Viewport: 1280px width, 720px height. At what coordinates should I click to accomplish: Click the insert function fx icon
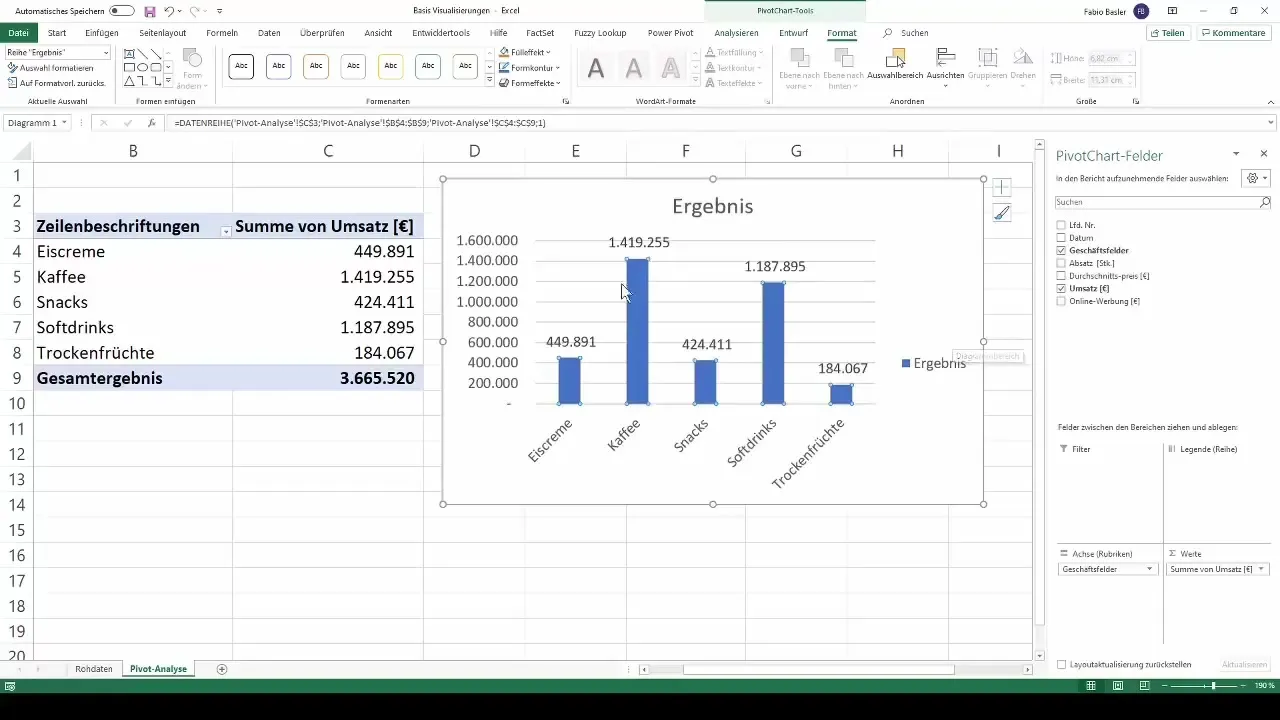pos(151,123)
